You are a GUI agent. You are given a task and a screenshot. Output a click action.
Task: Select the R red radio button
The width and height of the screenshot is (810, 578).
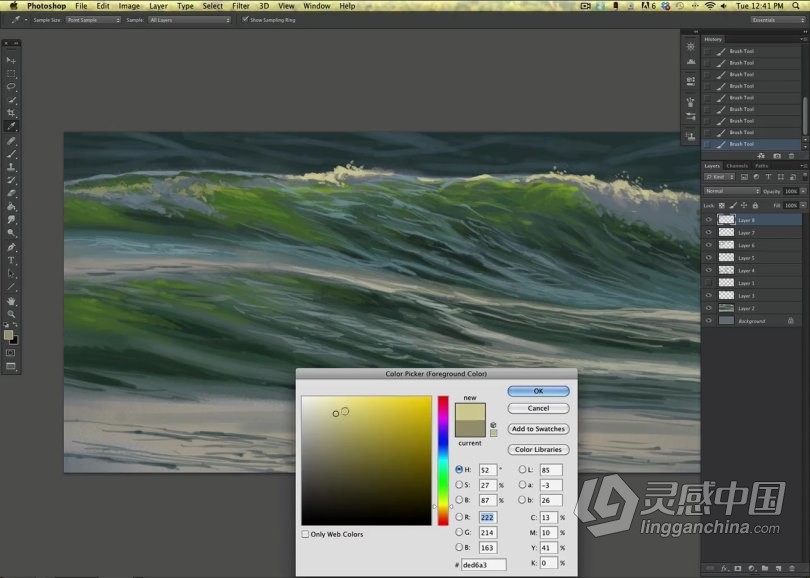pos(459,517)
